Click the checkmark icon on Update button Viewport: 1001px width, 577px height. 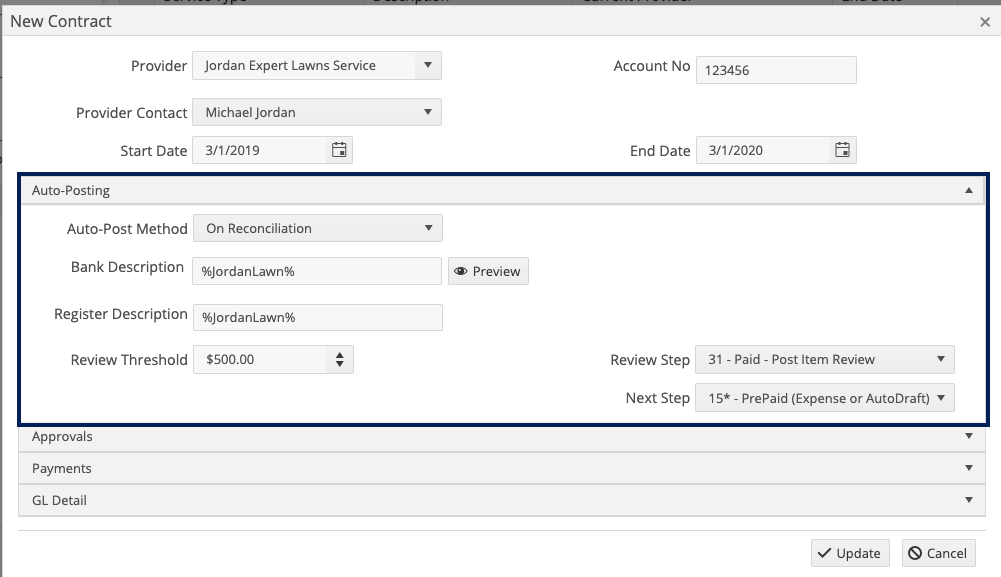tap(825, 552)
